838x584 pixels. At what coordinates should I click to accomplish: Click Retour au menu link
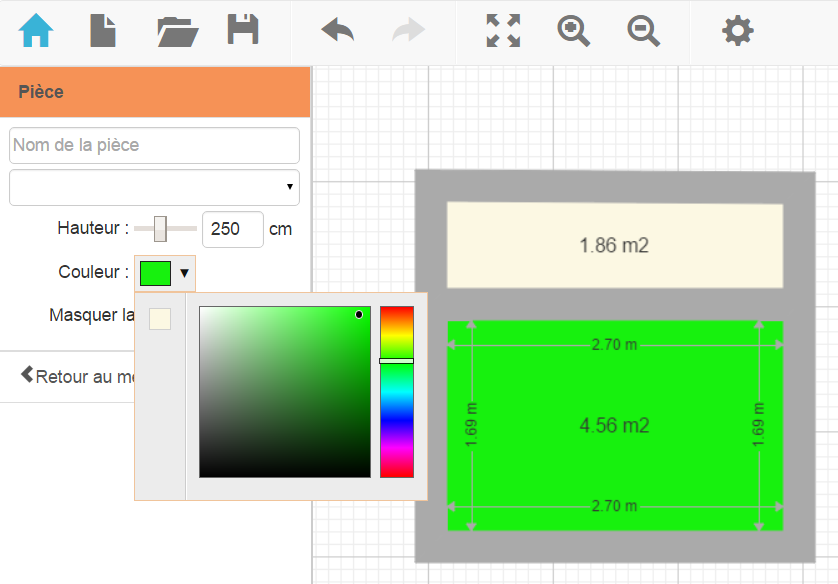tap(77, 377)
